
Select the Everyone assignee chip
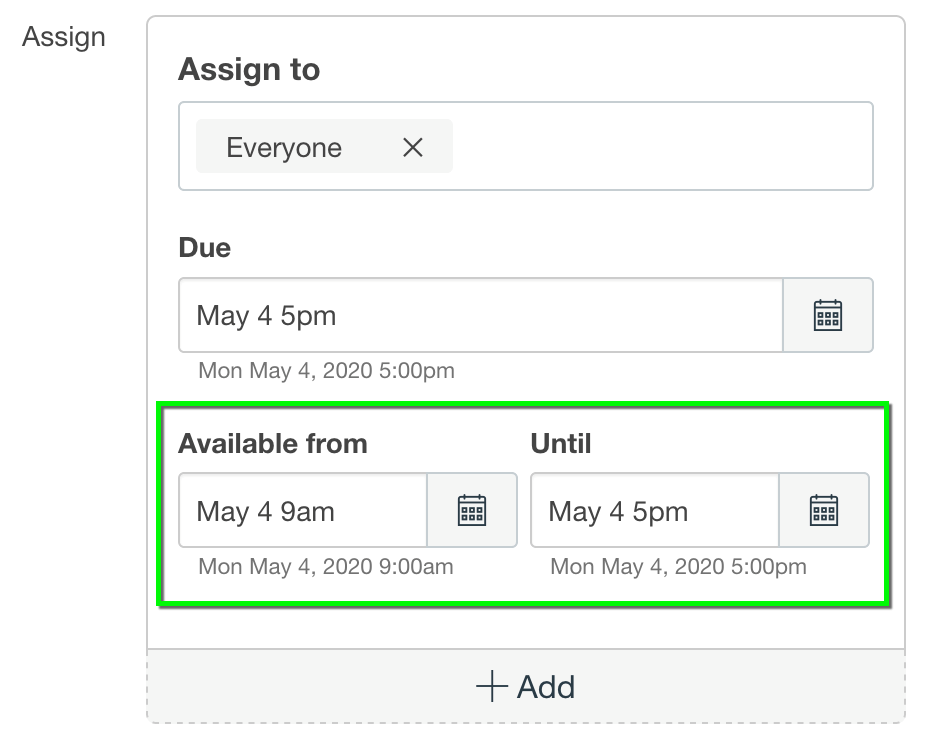click(x=284, y=148)
